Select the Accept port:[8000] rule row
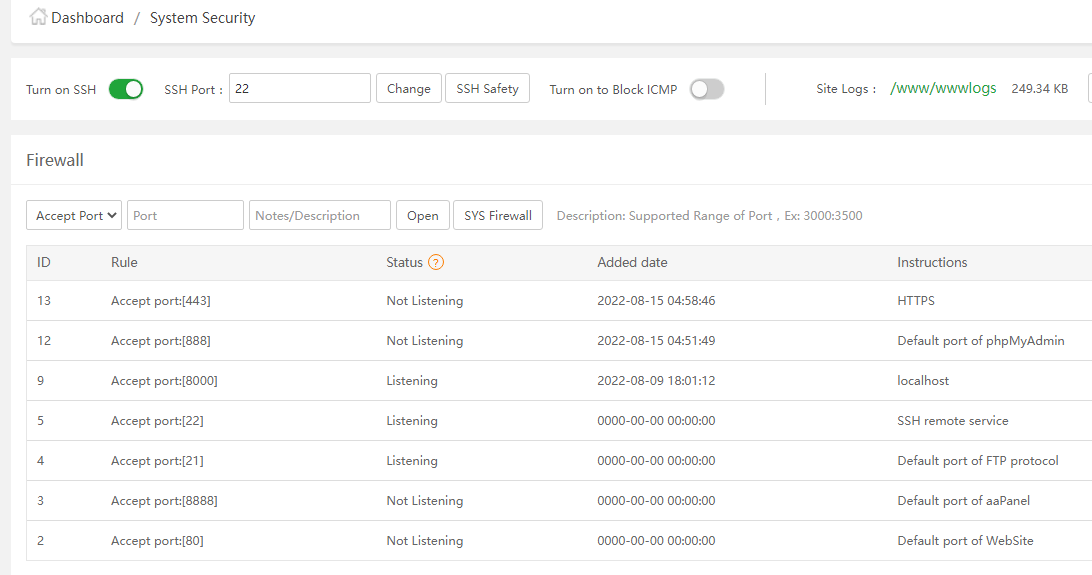 point(164,380)
